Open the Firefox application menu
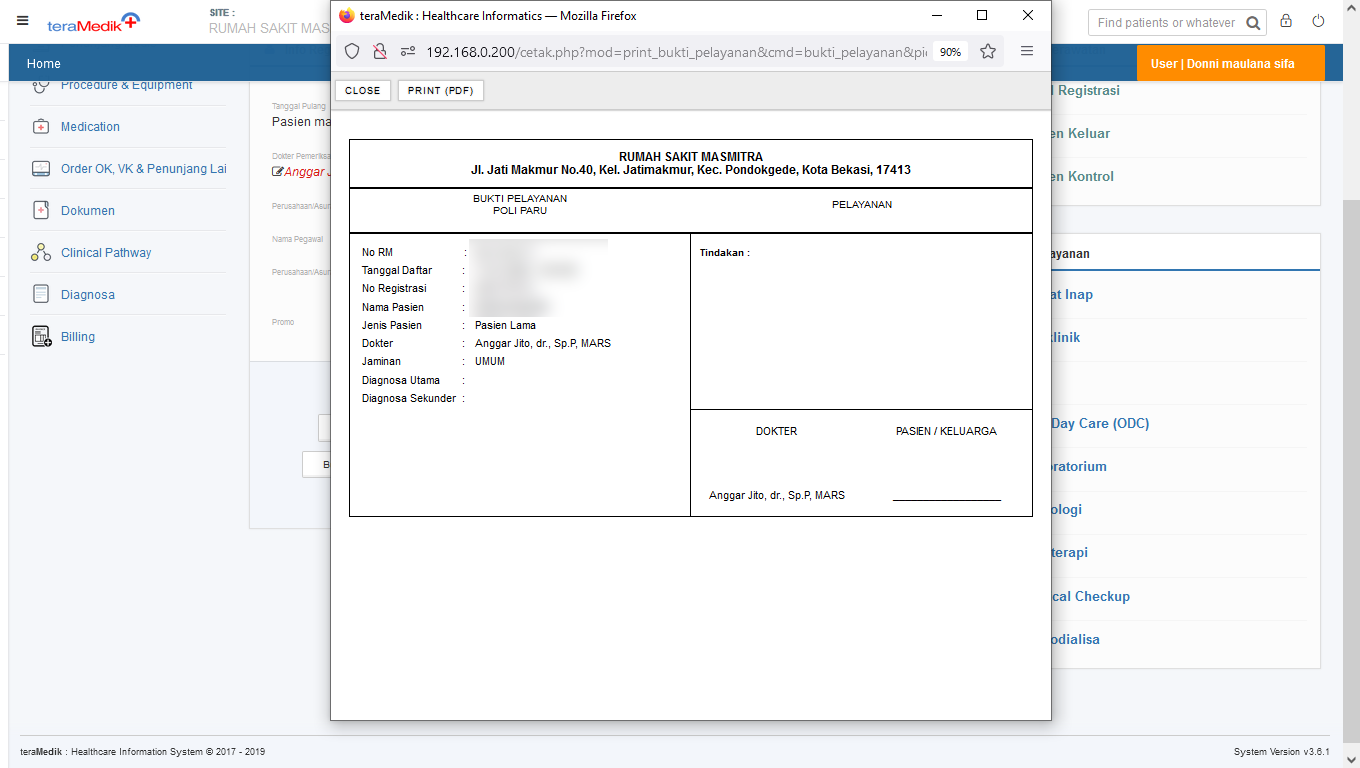1360x768 pixels. (x=1027, y=51)
